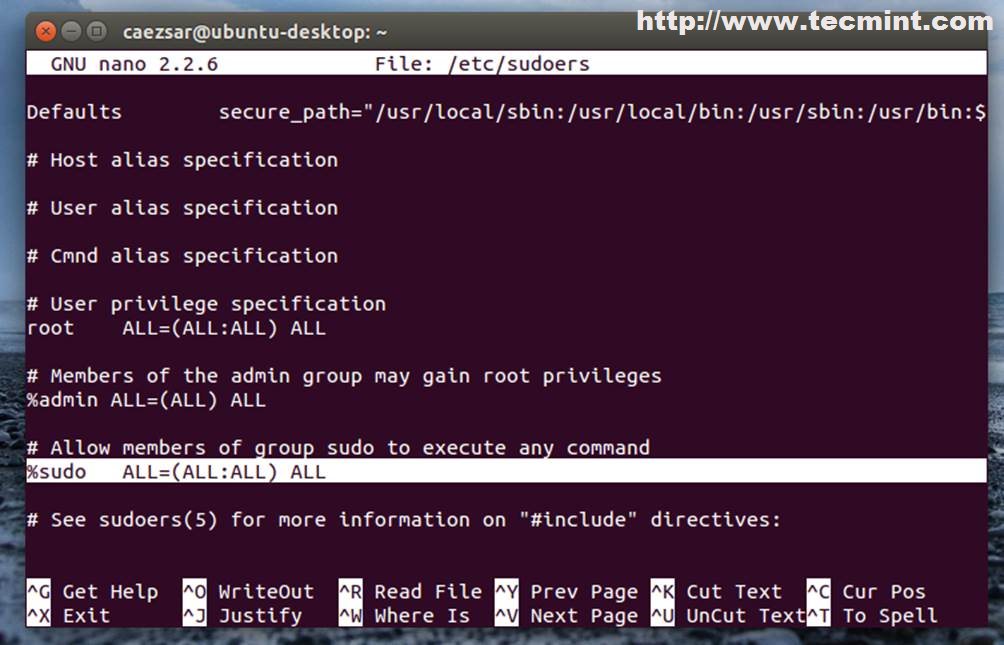The height and width of the screenshot is (645, 1004).
Task: Maximize the terminal window
Action: (97, 31)
